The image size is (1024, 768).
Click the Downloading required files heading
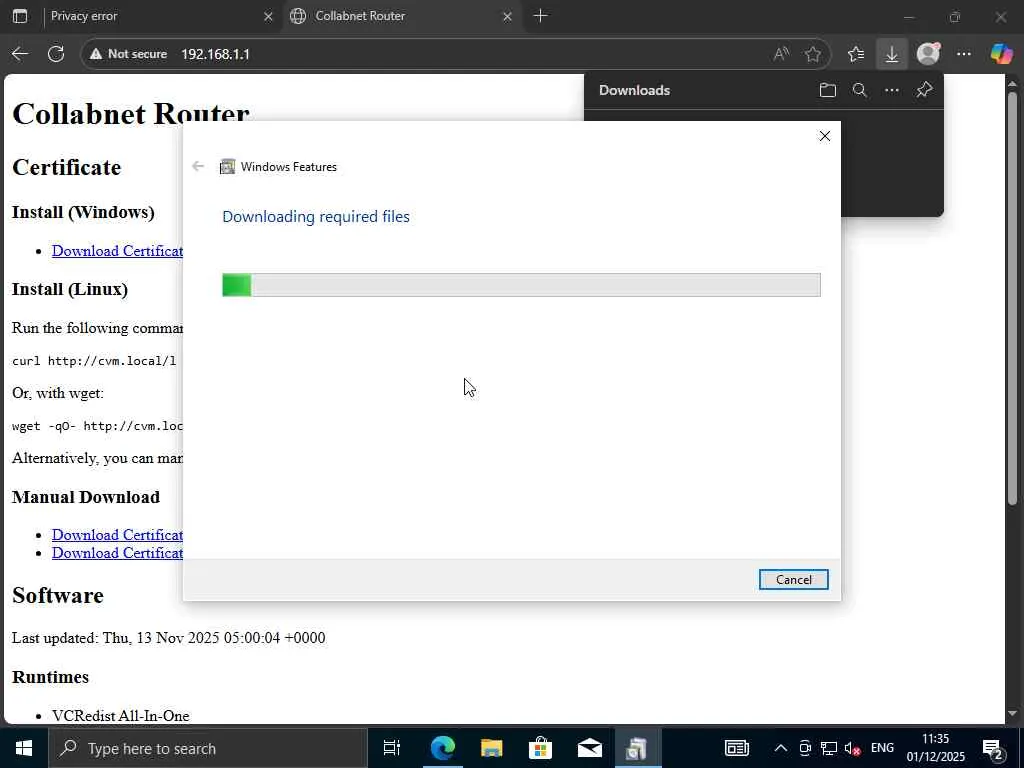pyautogui.click(x=316, y=217)
